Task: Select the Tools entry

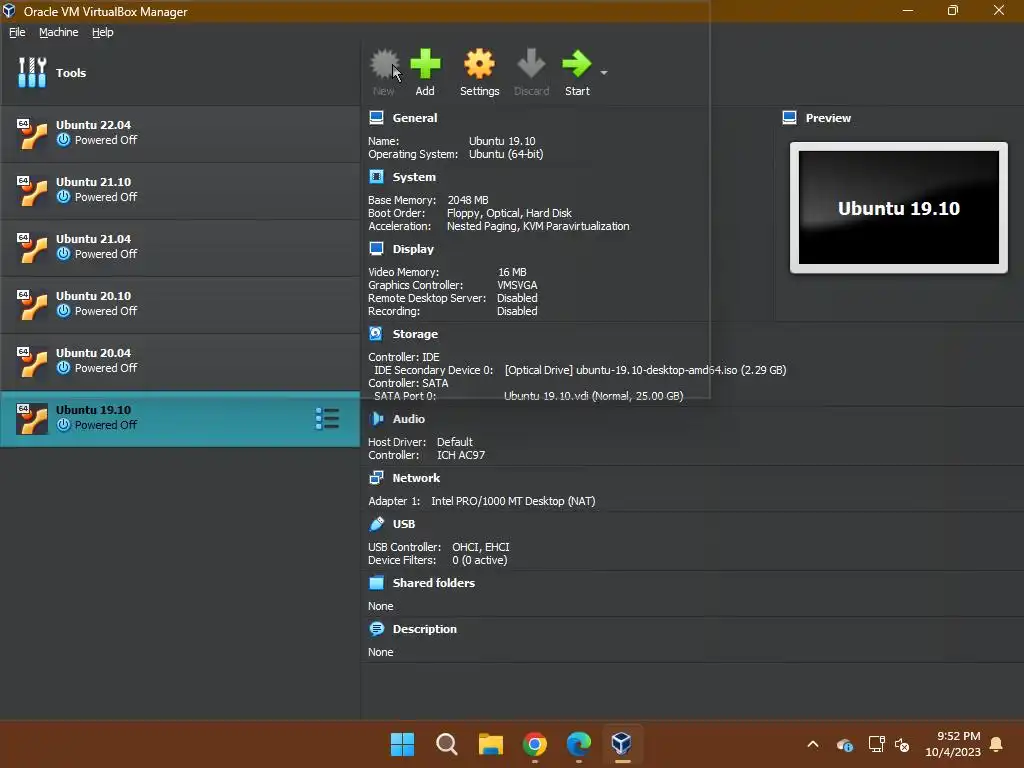Action: point(180,72)
